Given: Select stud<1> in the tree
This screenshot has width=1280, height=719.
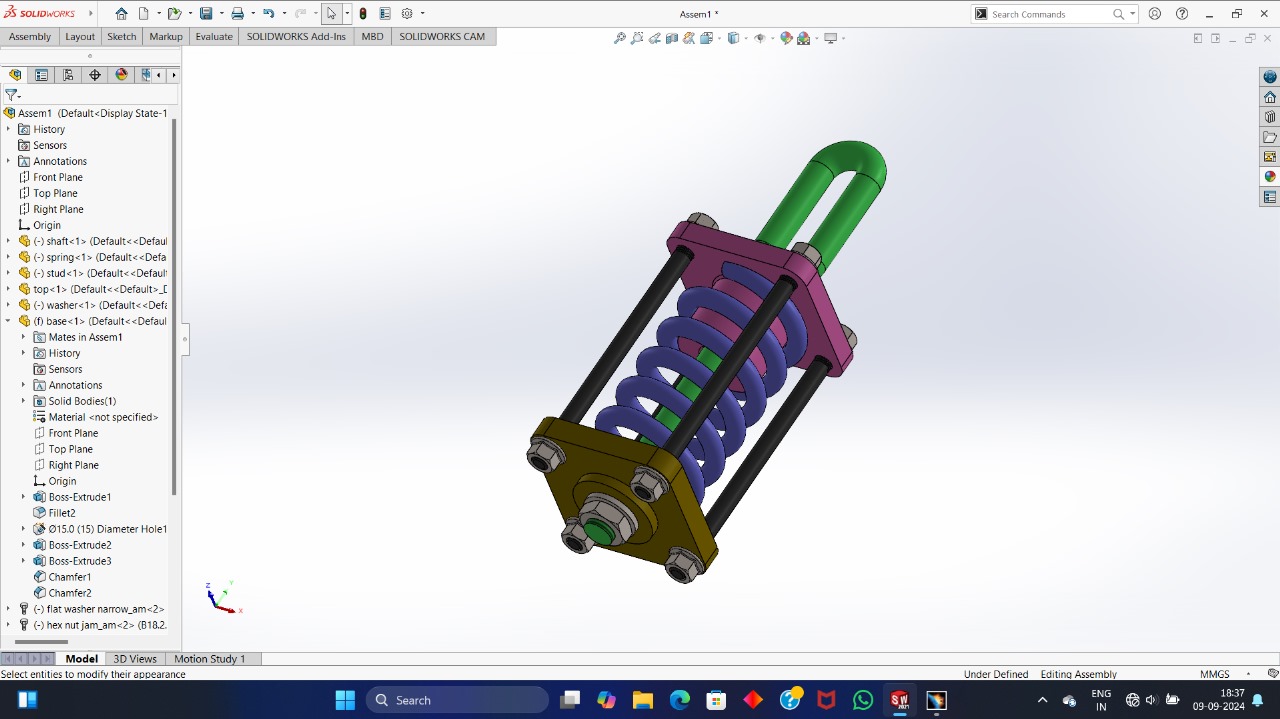Looking at the screenshot, I should point(99,273).
